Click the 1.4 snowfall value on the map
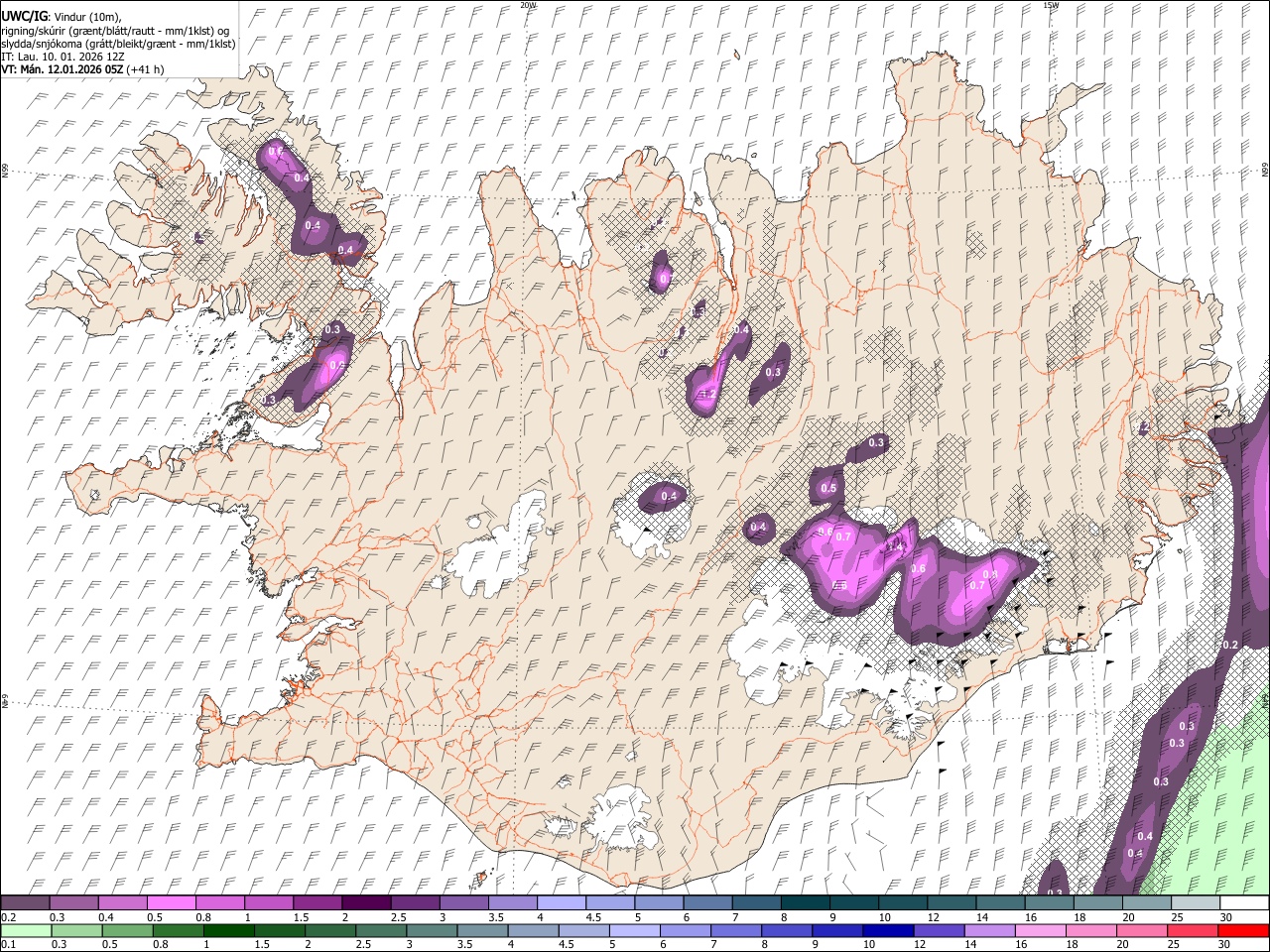This screenshot has height=952, width=1270. pyautogui.click(x=895, y=546)
